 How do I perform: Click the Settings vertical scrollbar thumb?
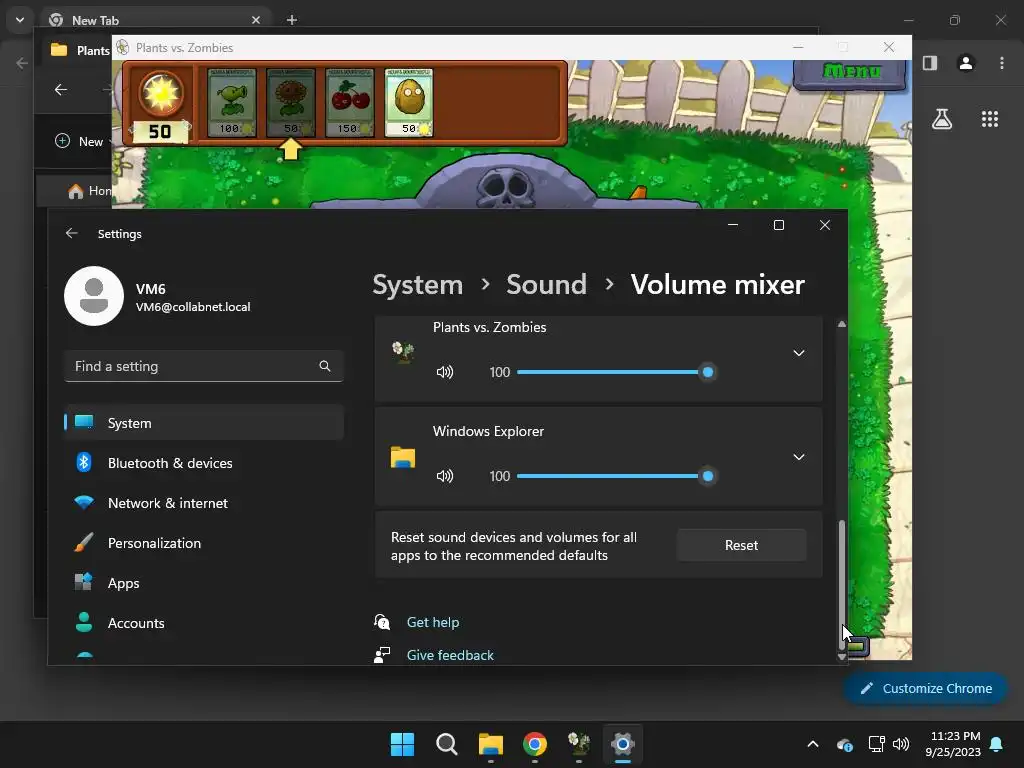pyautogui.click(x=842, y=583)
